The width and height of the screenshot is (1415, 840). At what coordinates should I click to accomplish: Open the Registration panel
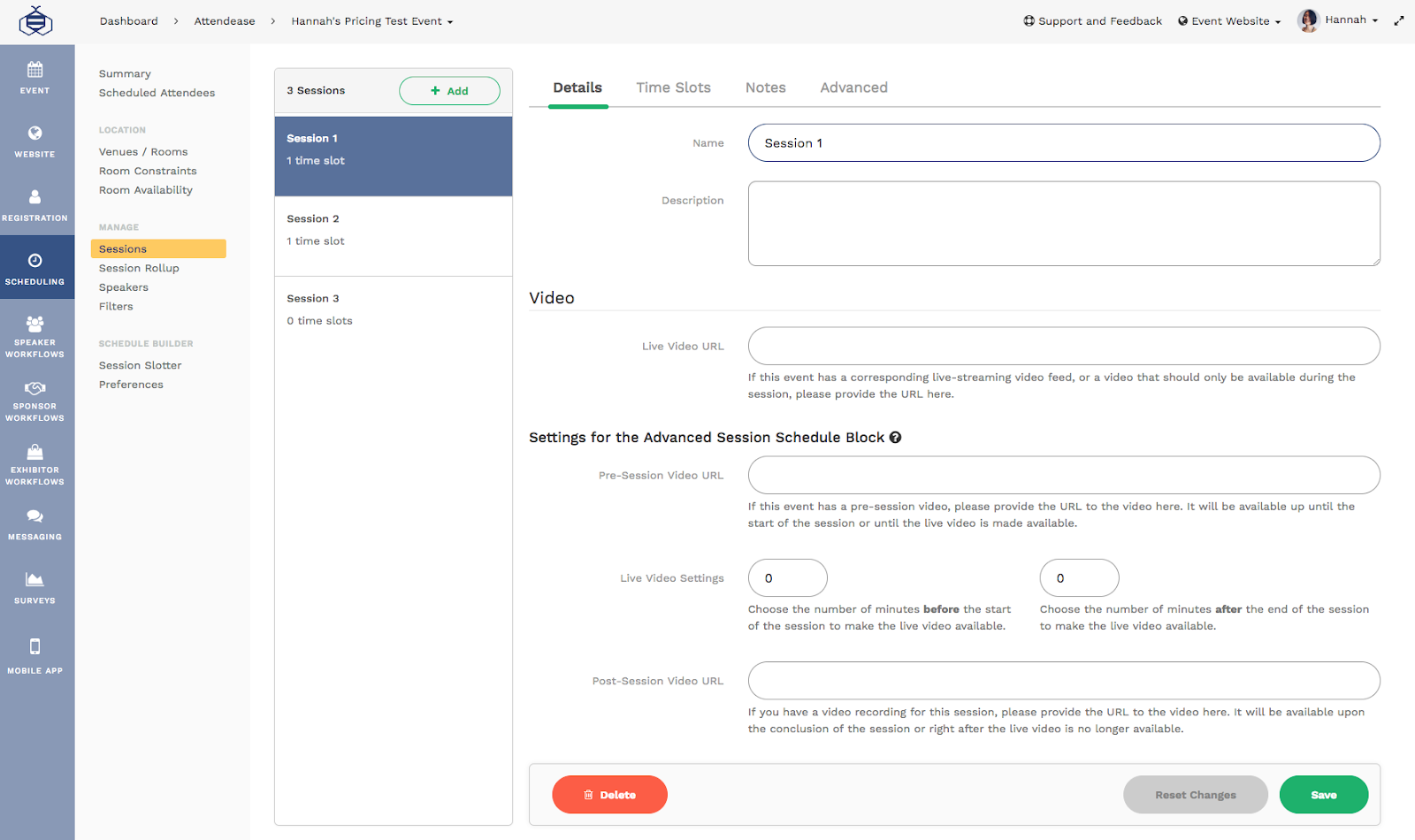pos(35,203)
